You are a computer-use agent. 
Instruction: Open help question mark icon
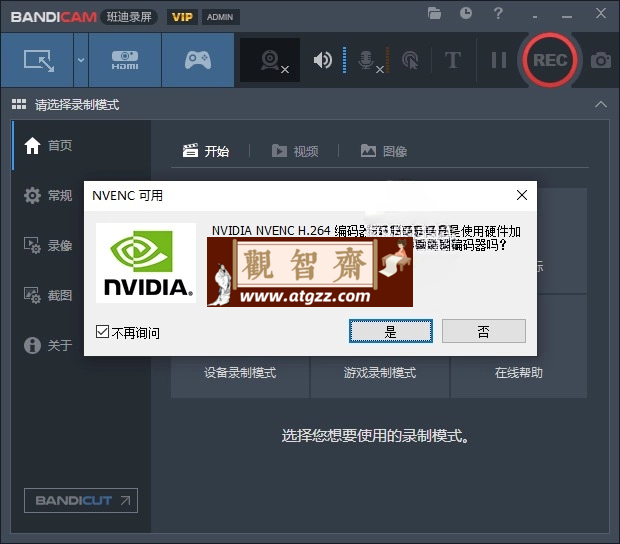coord(498,13)
